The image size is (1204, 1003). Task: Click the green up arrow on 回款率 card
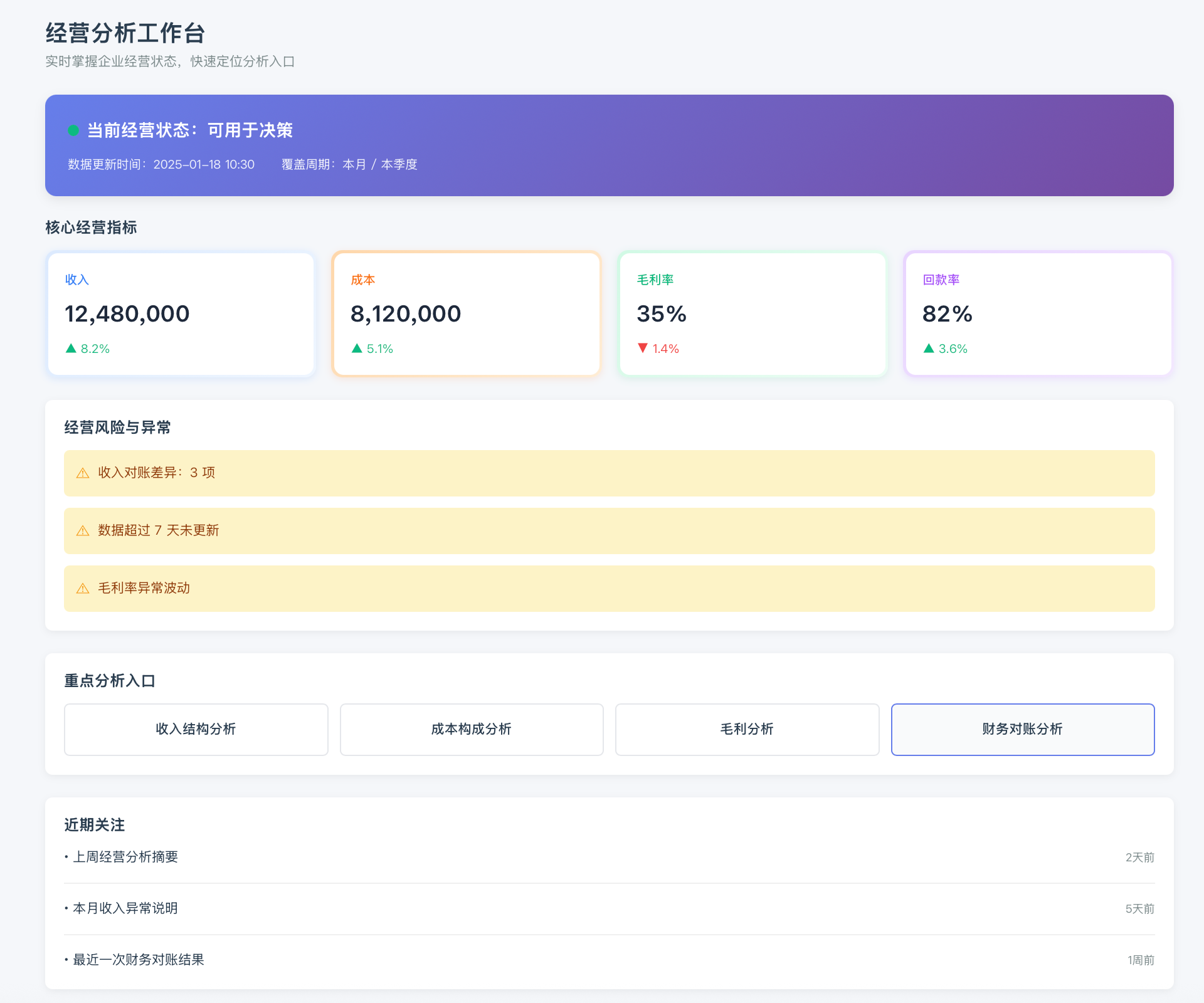point(929,349)
